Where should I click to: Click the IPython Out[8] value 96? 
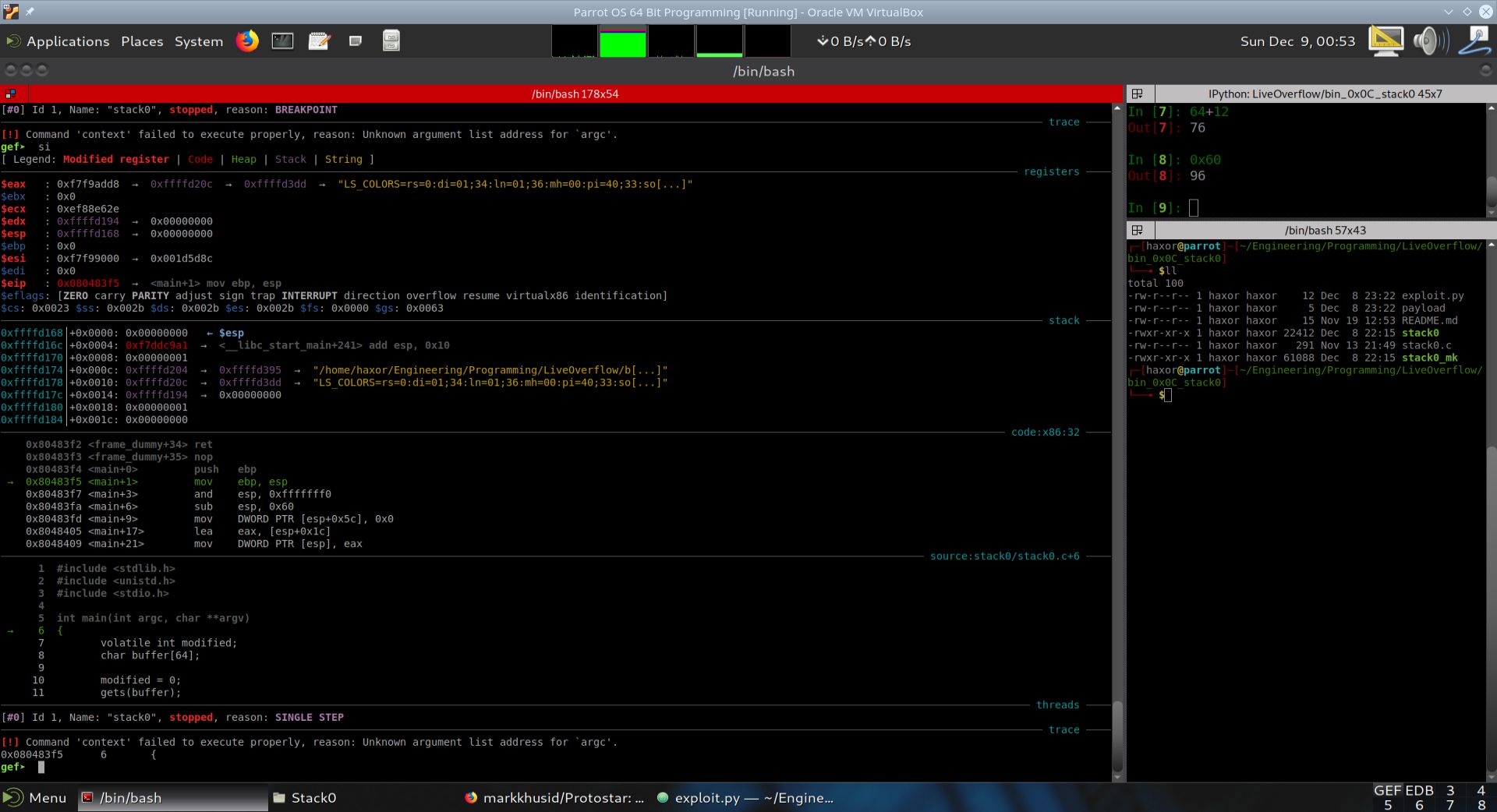[x=1197, y=176]
